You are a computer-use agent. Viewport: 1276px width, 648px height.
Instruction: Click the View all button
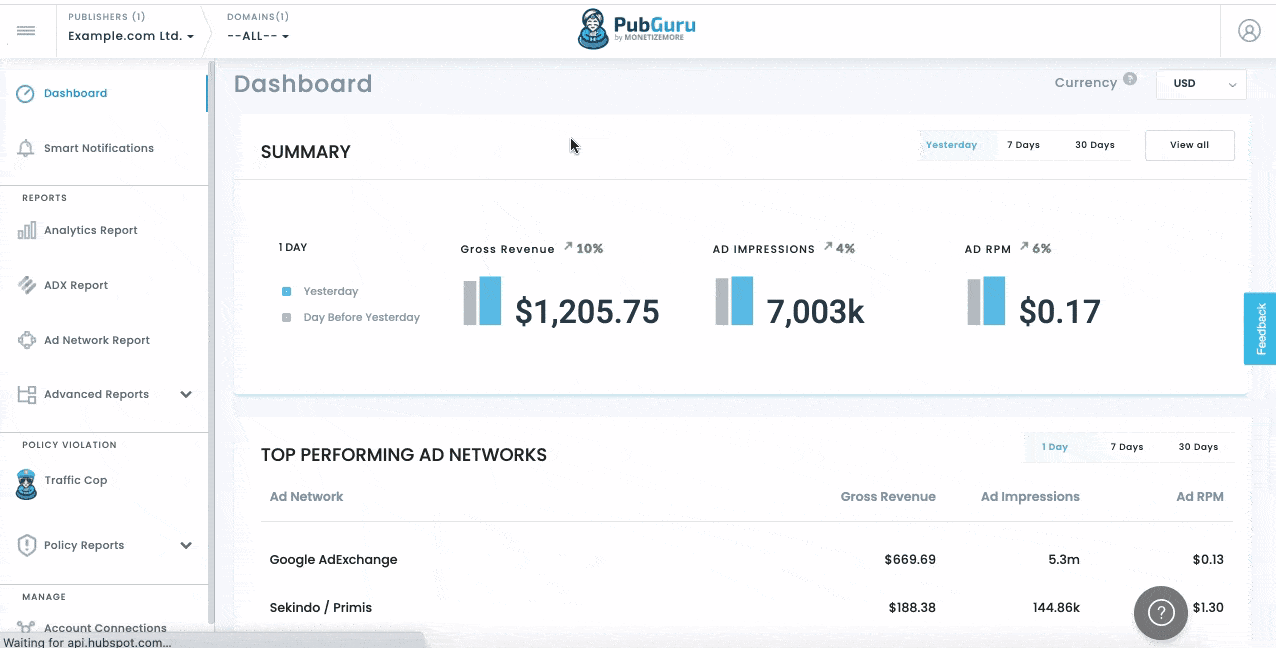tap(1189, 145)
